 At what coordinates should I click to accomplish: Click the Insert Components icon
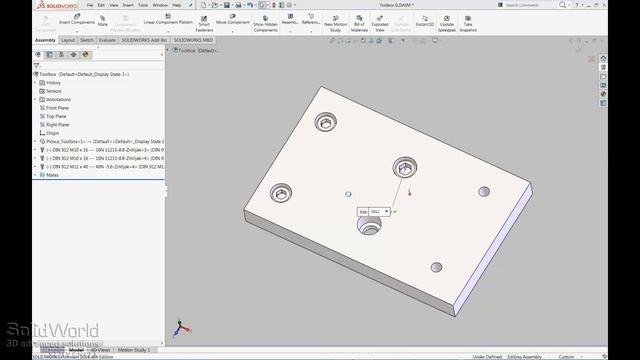[77, 16]
